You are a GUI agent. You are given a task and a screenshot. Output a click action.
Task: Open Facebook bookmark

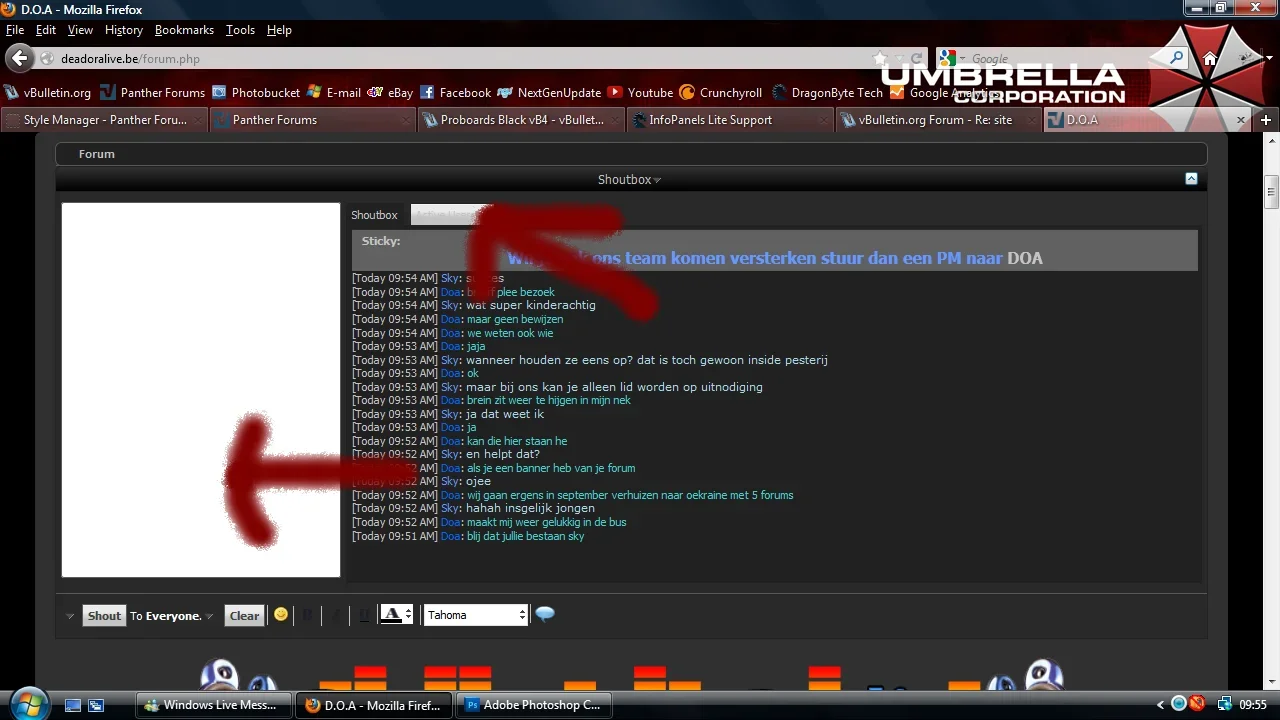point(456,92)
